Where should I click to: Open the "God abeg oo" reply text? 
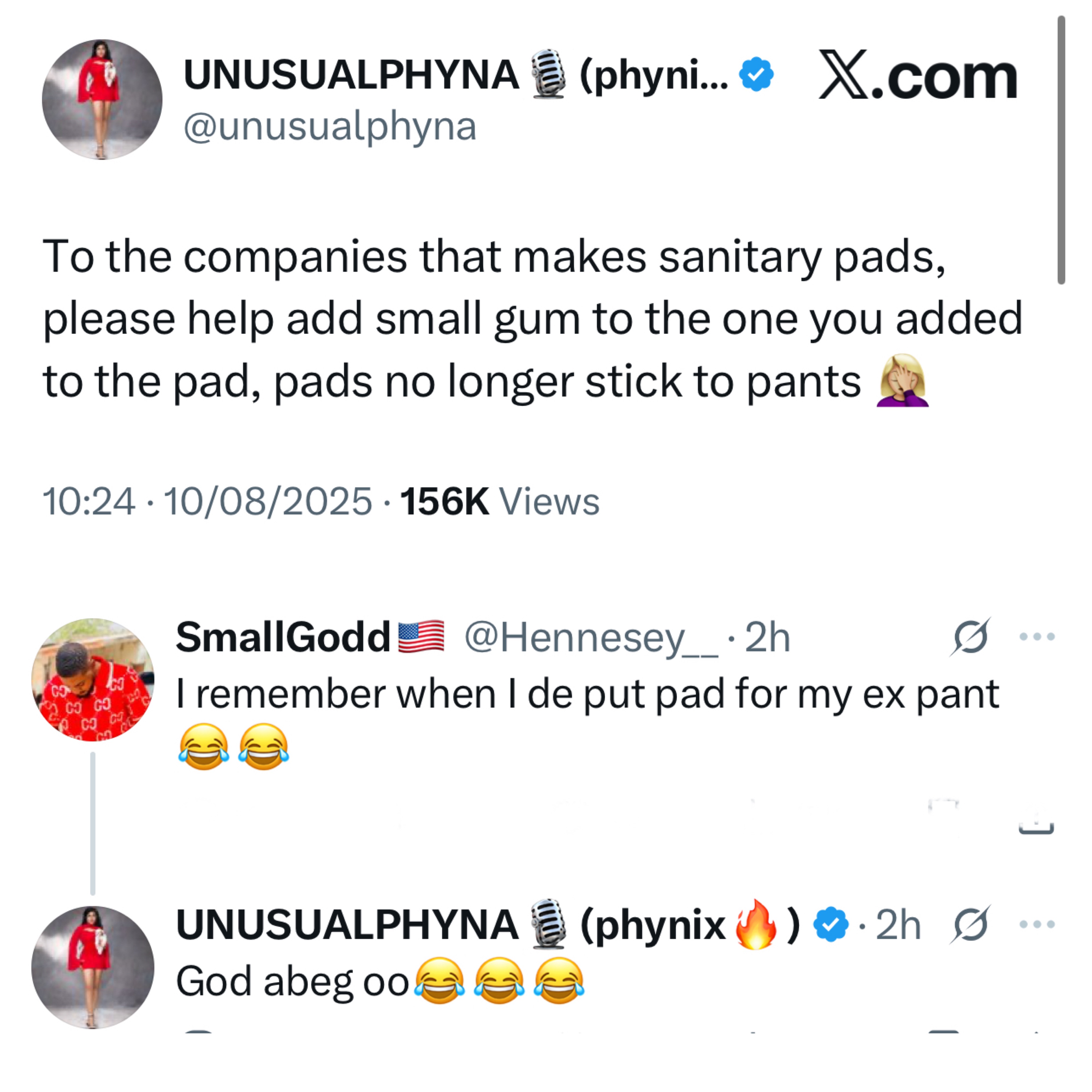(x=292, y=982)
